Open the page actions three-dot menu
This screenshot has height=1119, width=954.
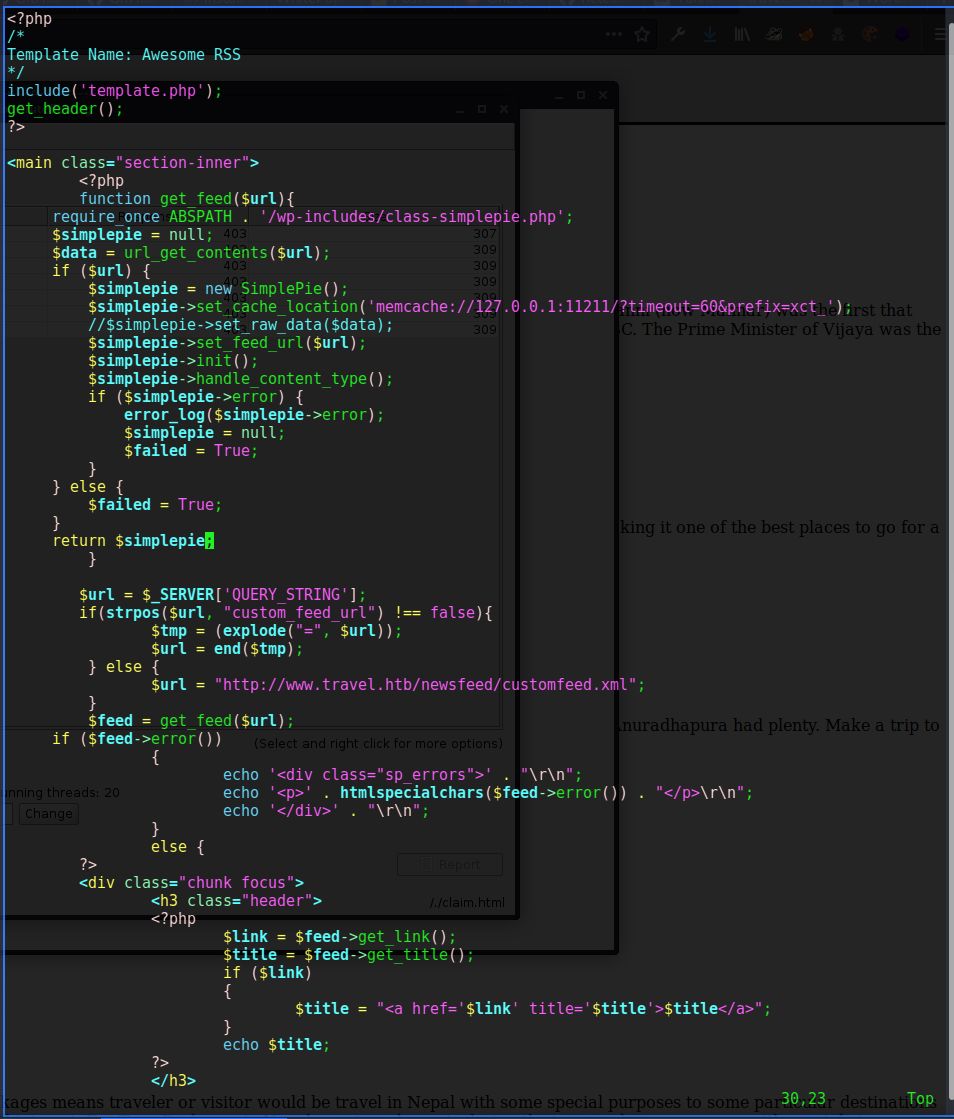tap(613, 35)
